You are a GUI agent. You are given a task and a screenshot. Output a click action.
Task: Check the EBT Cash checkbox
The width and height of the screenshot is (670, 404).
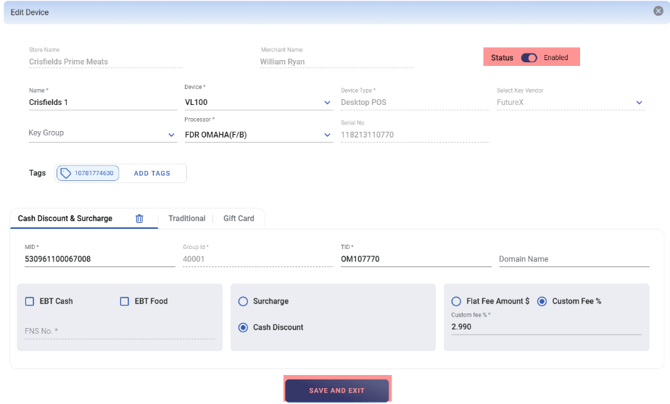coord(30,301)
